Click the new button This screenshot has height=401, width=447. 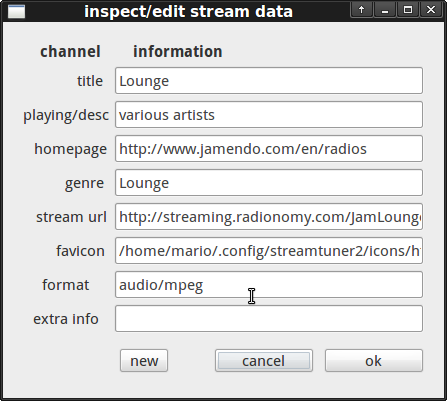pos(144,361)
